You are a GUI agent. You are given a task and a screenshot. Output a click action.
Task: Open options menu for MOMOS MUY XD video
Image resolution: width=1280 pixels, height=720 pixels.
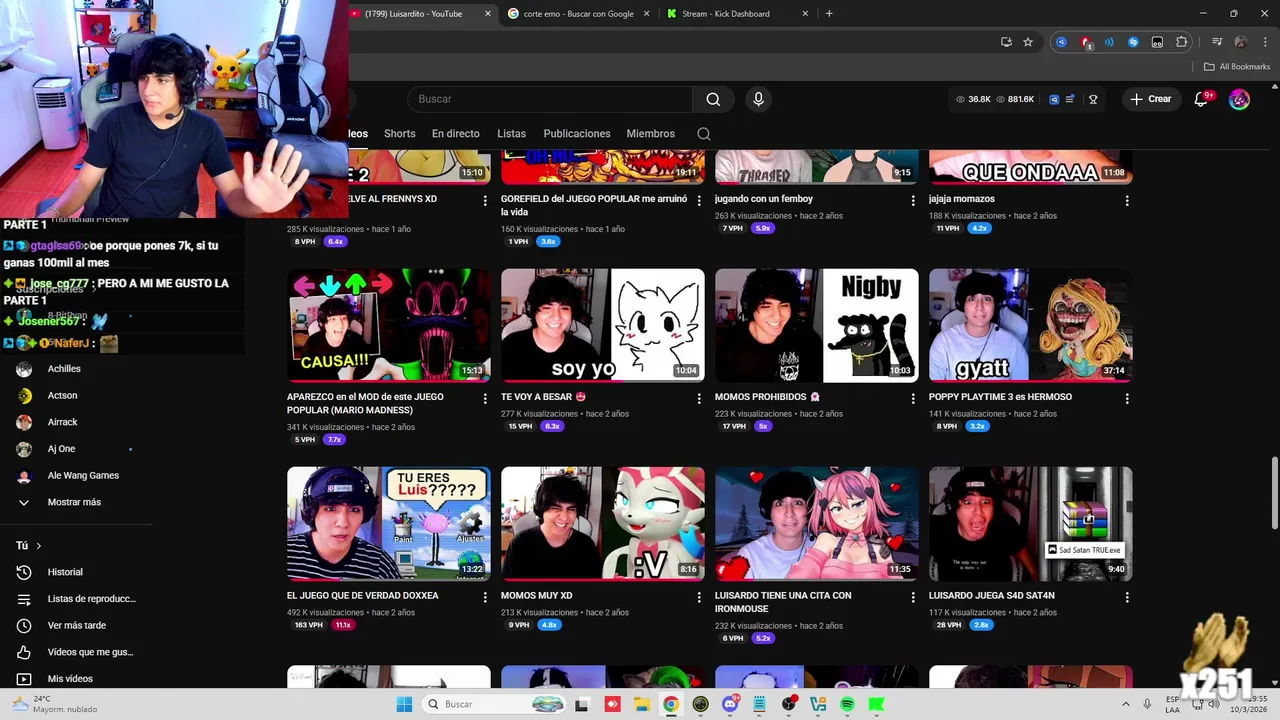[x=699, y=597]
